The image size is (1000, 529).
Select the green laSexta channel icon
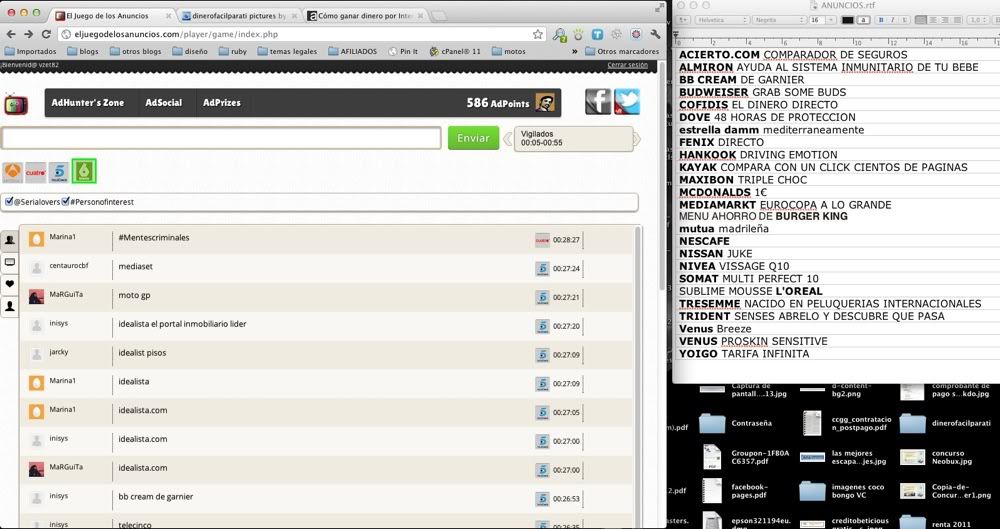pyautogui.click(x=84, y=172)
